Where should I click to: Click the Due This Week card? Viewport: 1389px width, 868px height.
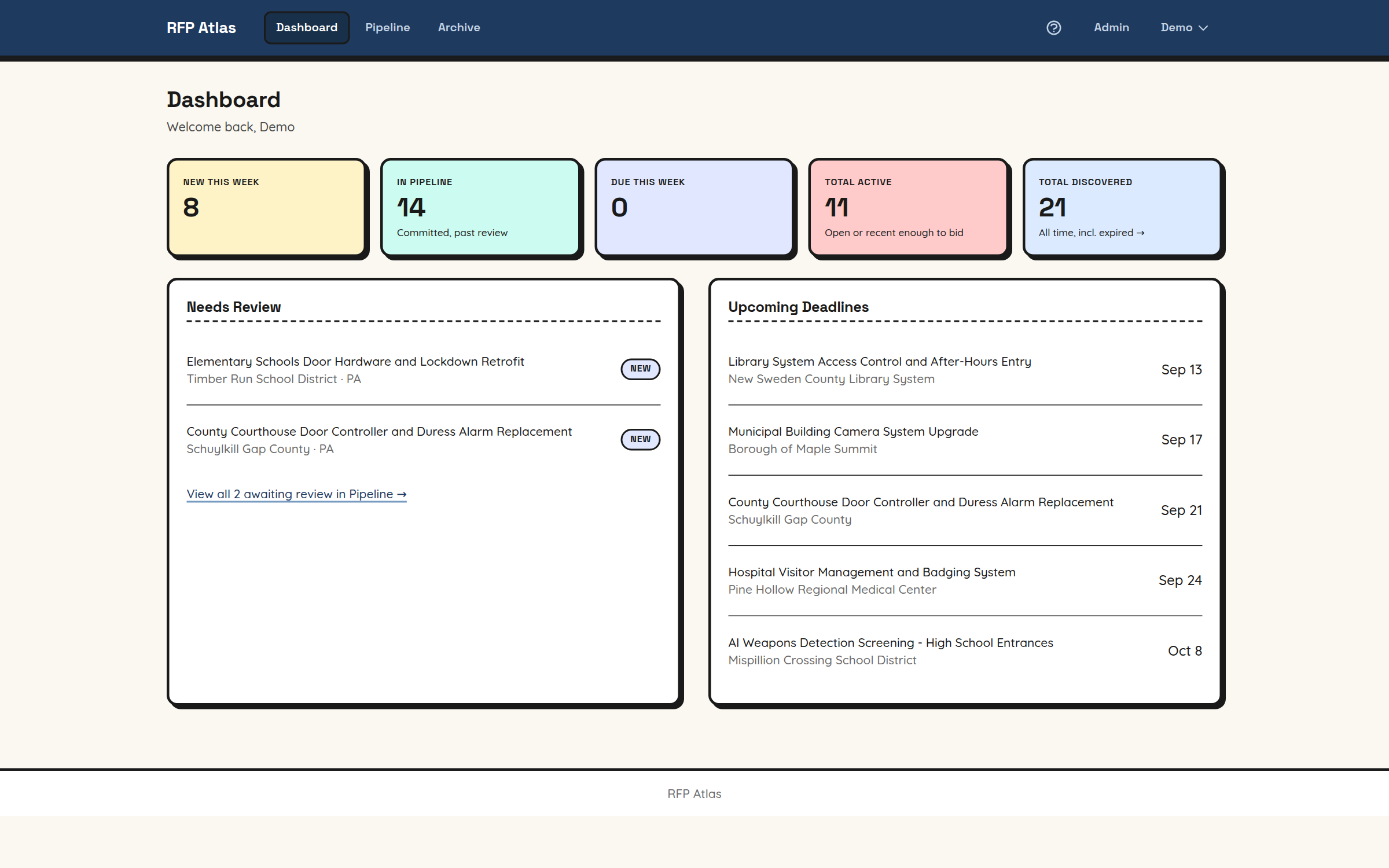coord(694,207)
